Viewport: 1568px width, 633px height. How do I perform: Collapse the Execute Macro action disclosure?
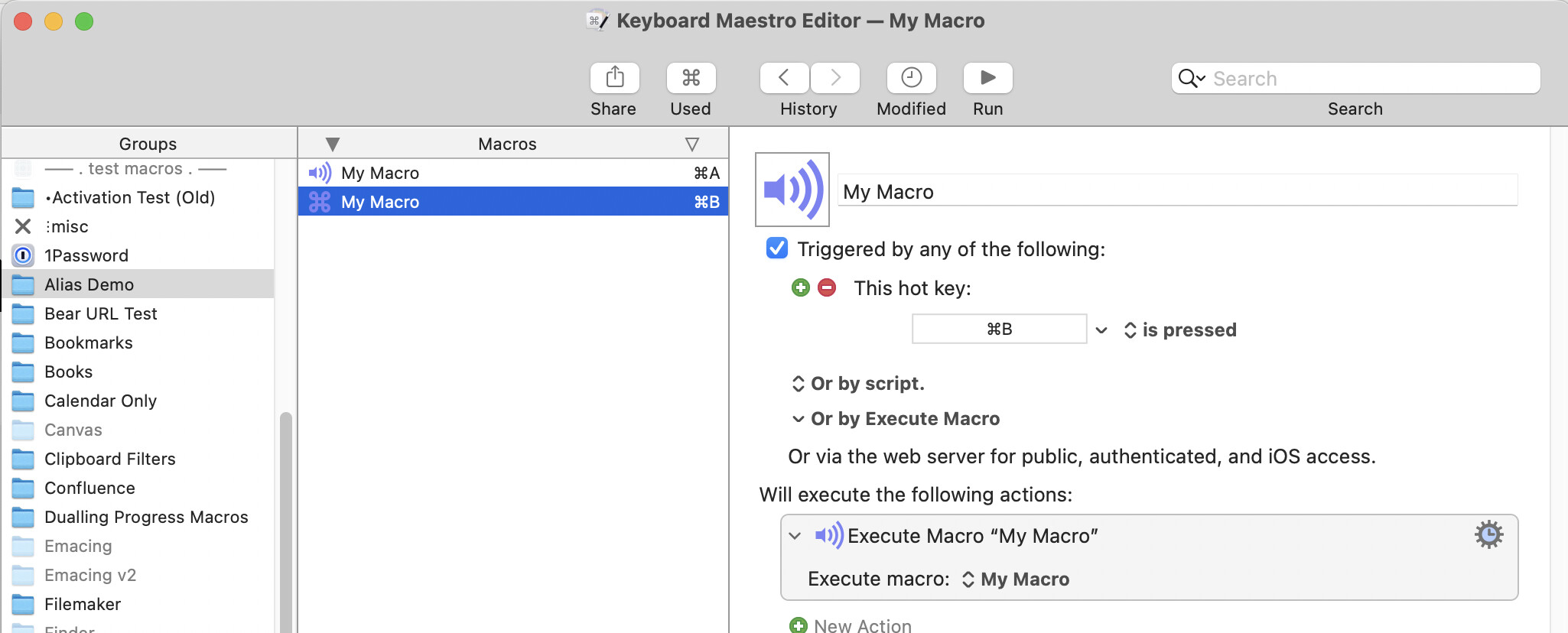click(x=795, y=536)
